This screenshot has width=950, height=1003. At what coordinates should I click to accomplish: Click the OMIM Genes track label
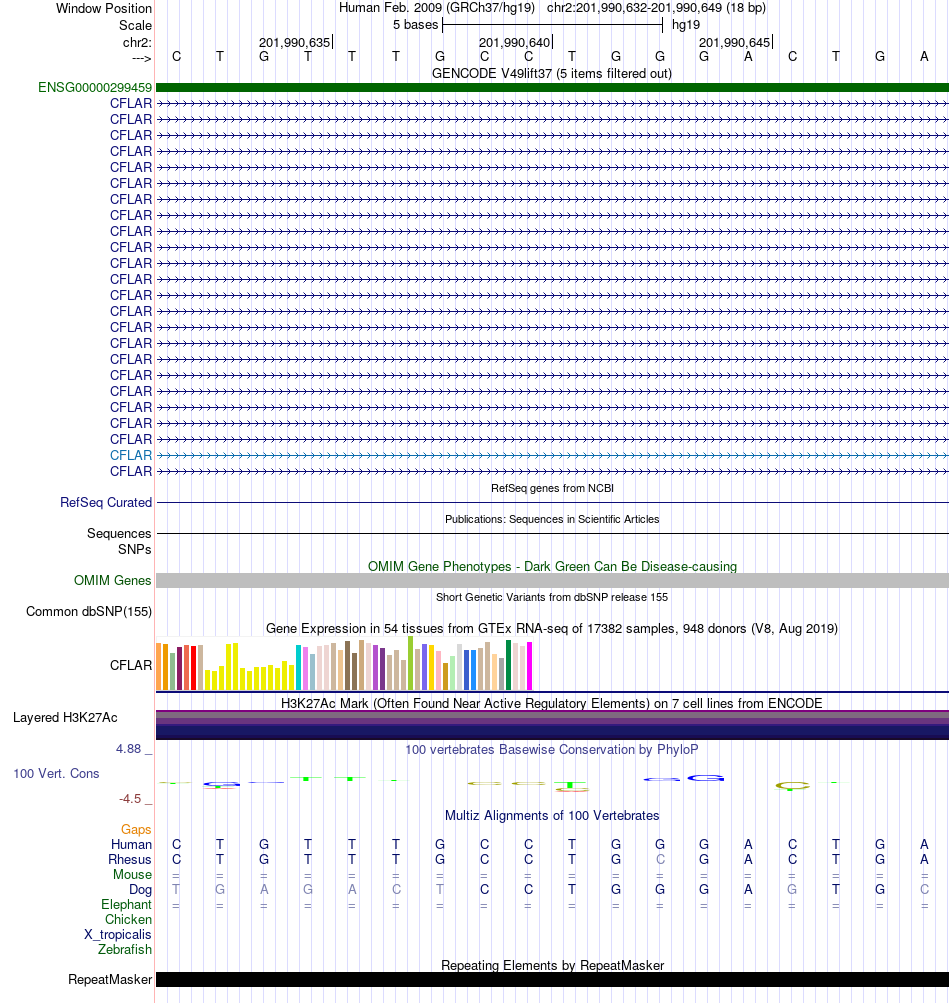pyautogui.click(x=113, y=580)
